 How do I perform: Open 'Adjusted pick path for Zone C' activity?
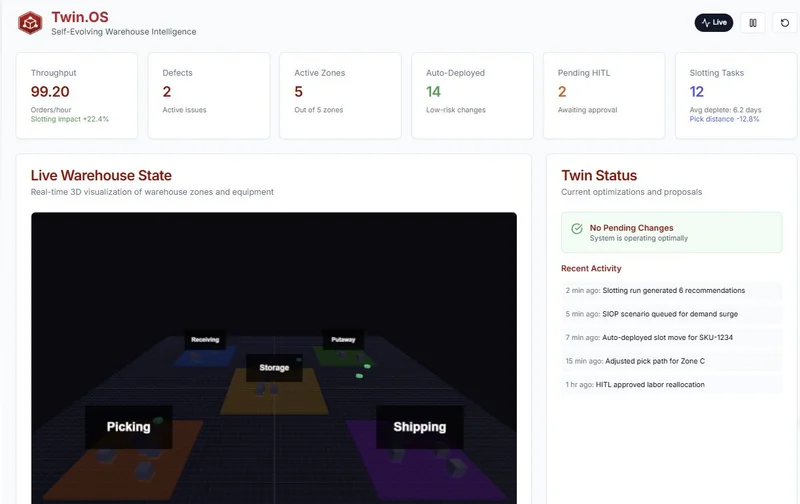671,361
